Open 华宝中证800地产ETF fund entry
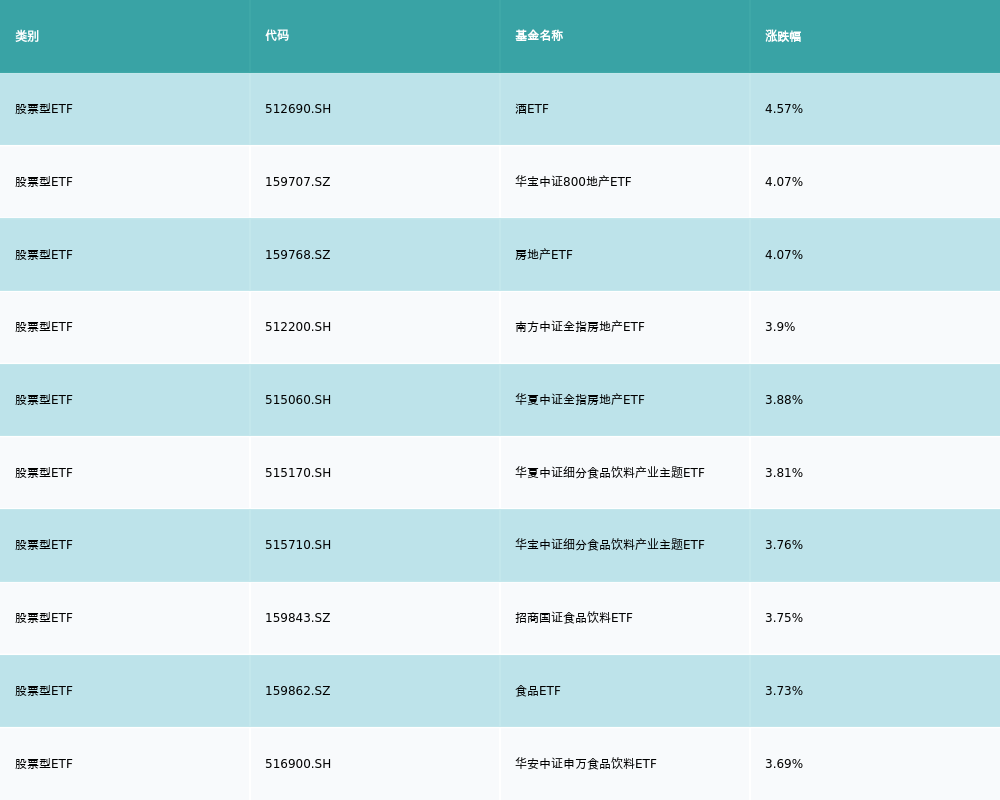 tap(573, 182)
